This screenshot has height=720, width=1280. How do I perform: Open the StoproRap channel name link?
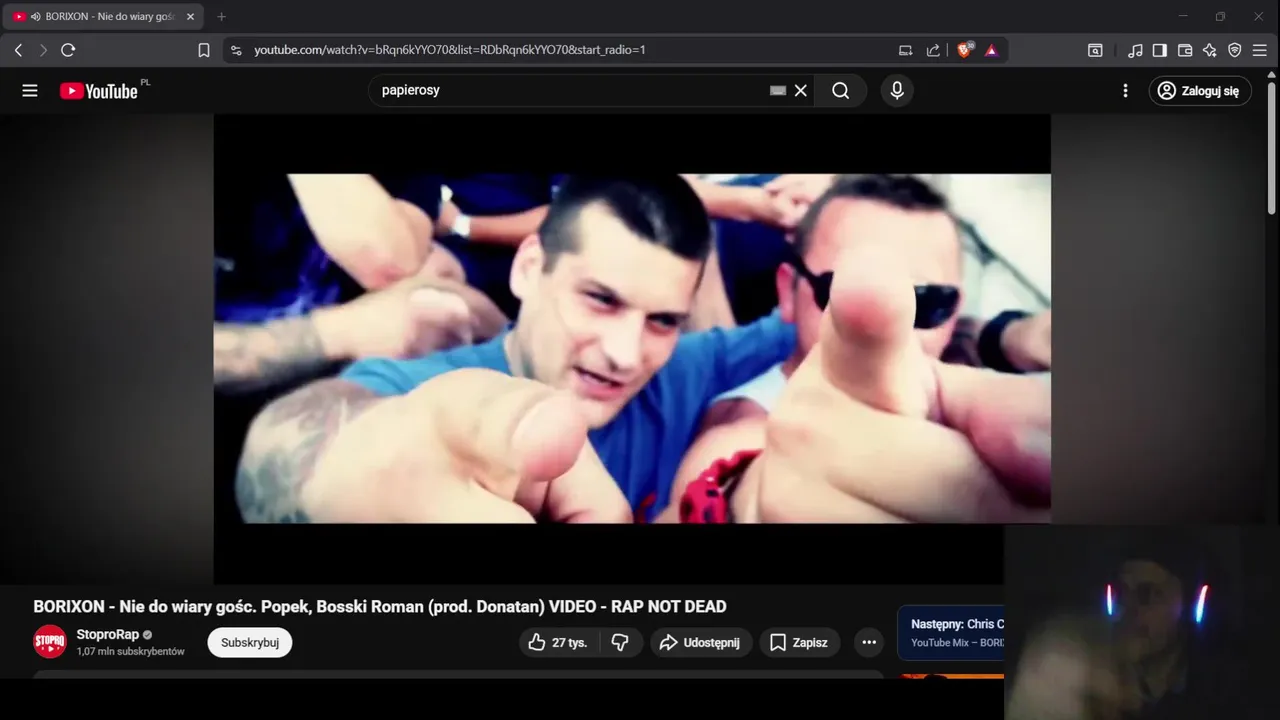pos(108,635)
